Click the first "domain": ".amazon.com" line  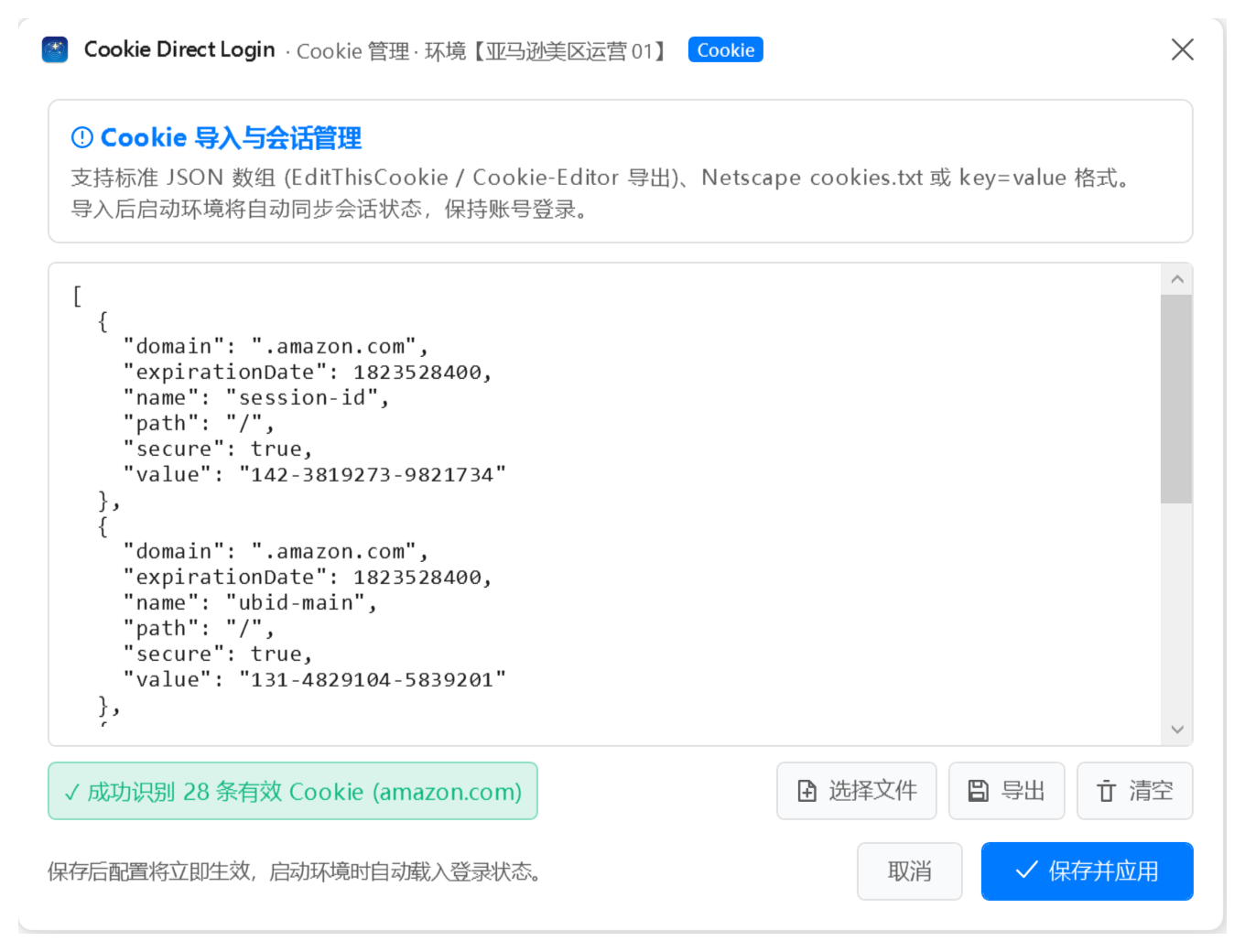(x=276, y=347)
